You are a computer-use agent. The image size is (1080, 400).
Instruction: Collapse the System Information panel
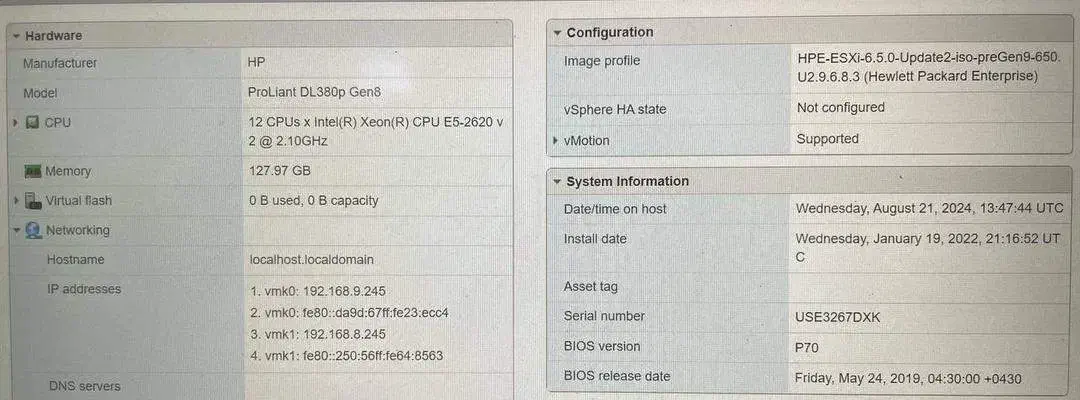(557, 182)
